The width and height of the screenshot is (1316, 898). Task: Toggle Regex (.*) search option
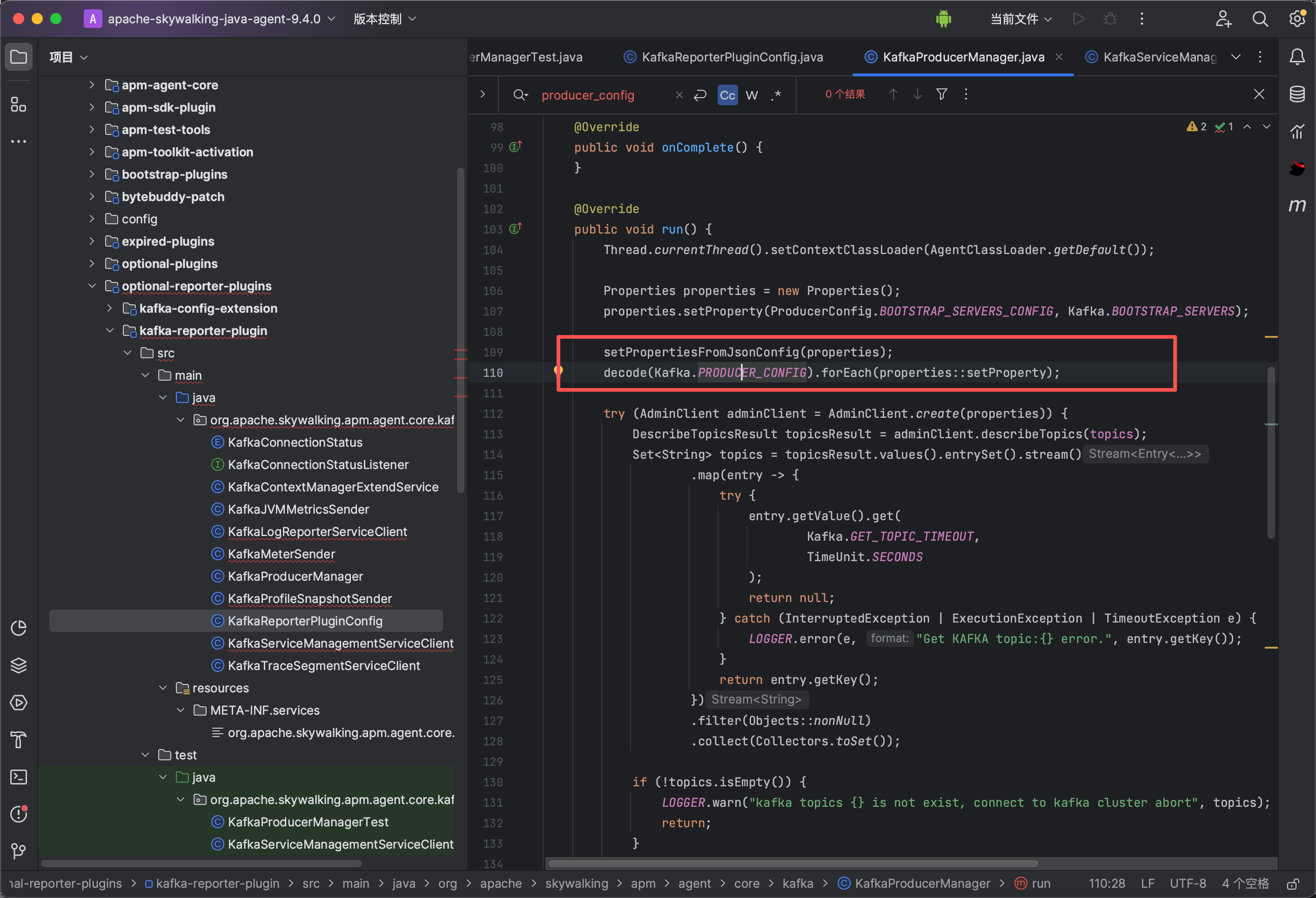pos(776,95)
